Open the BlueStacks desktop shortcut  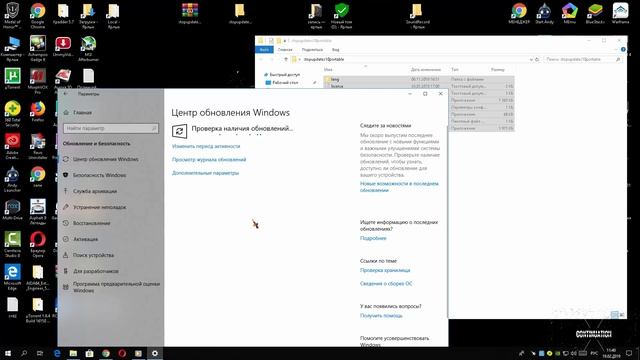(x=595, y=13)
